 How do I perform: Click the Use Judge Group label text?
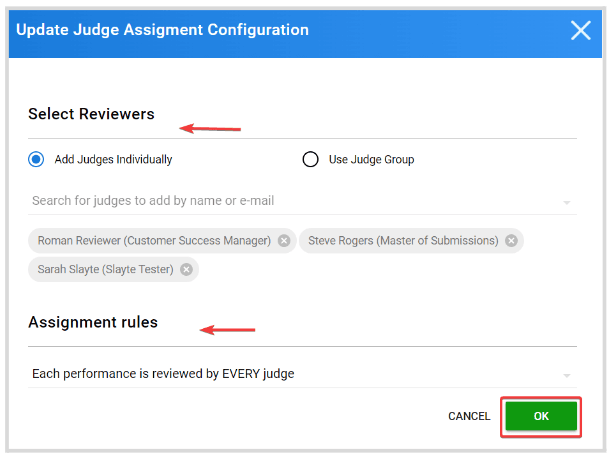[371, 160]
